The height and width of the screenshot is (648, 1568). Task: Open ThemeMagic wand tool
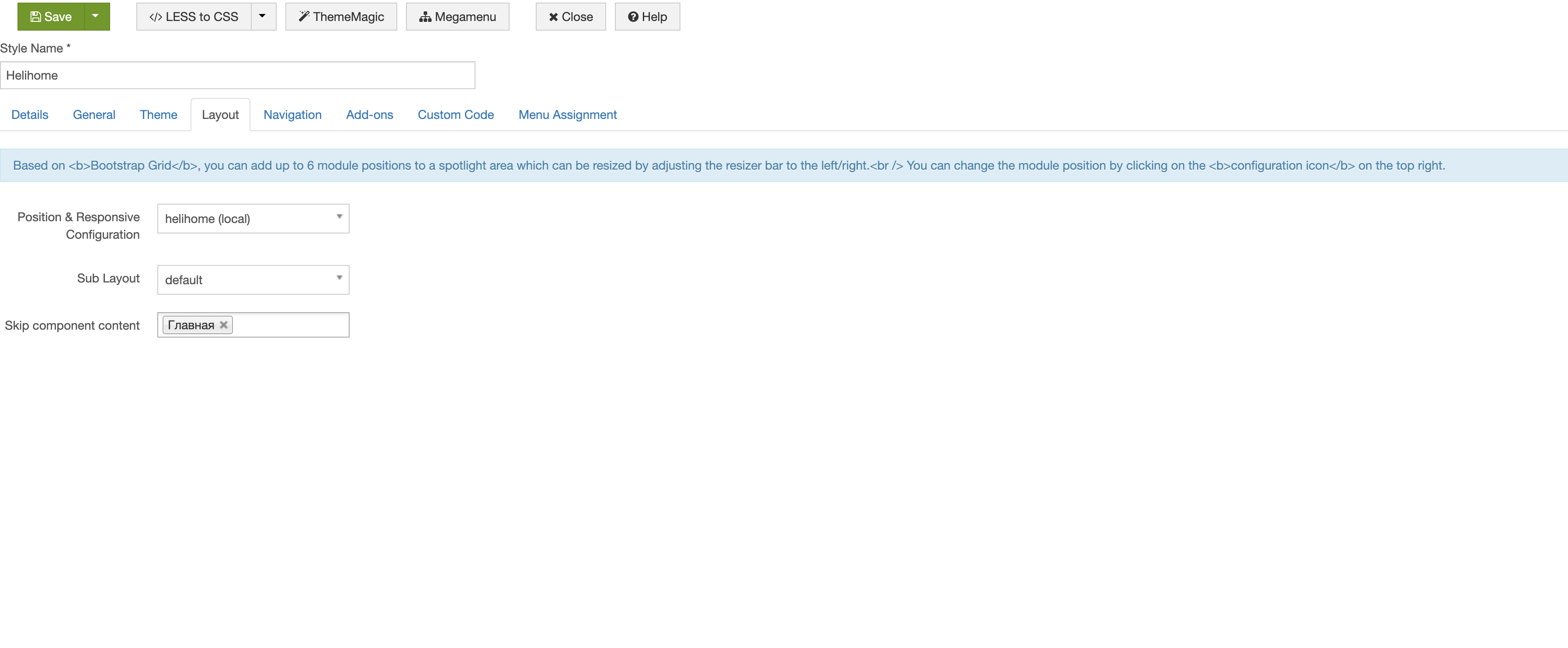tap(341, 17)
